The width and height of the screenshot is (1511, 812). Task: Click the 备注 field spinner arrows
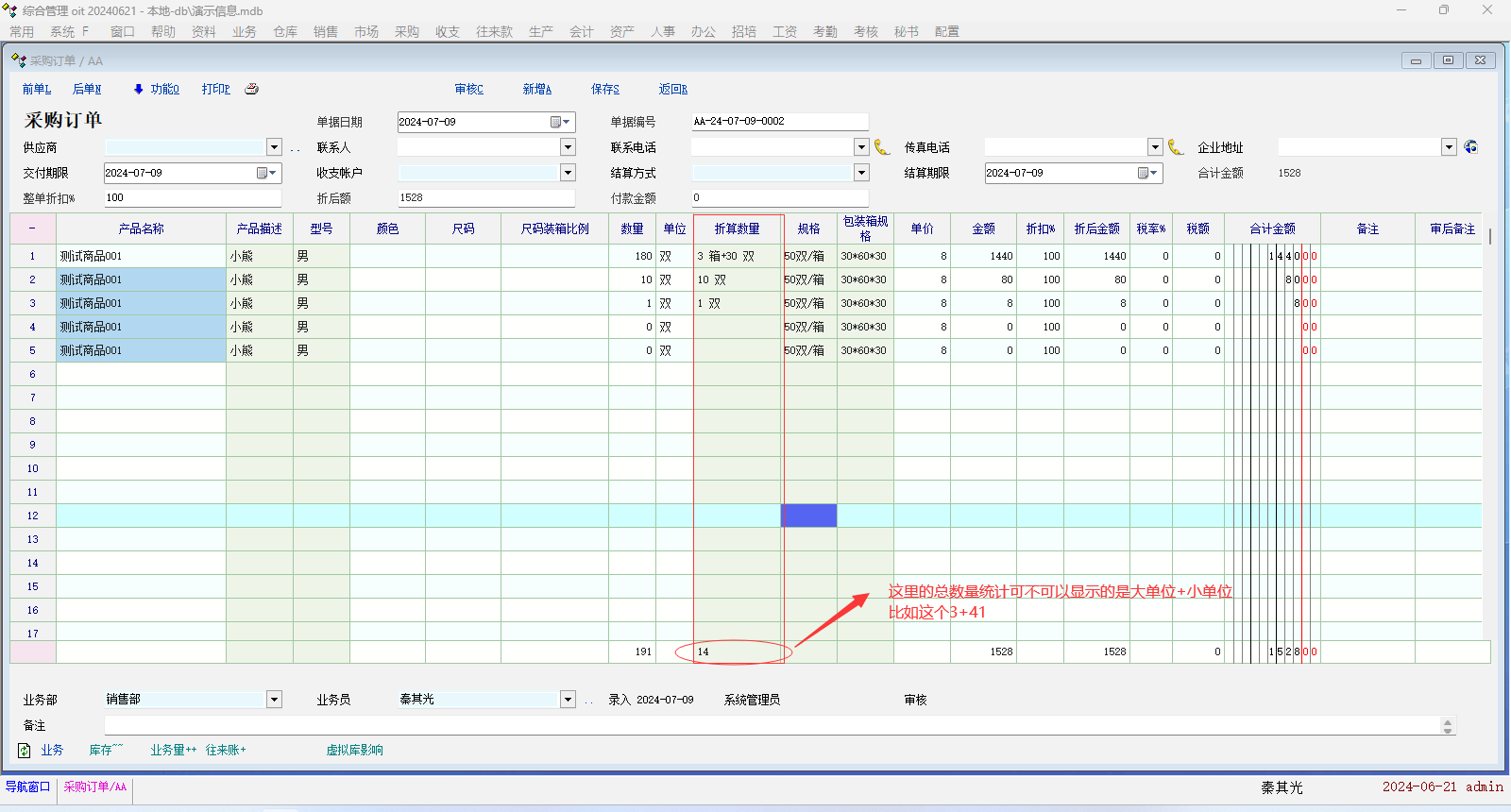(1448, 725)
